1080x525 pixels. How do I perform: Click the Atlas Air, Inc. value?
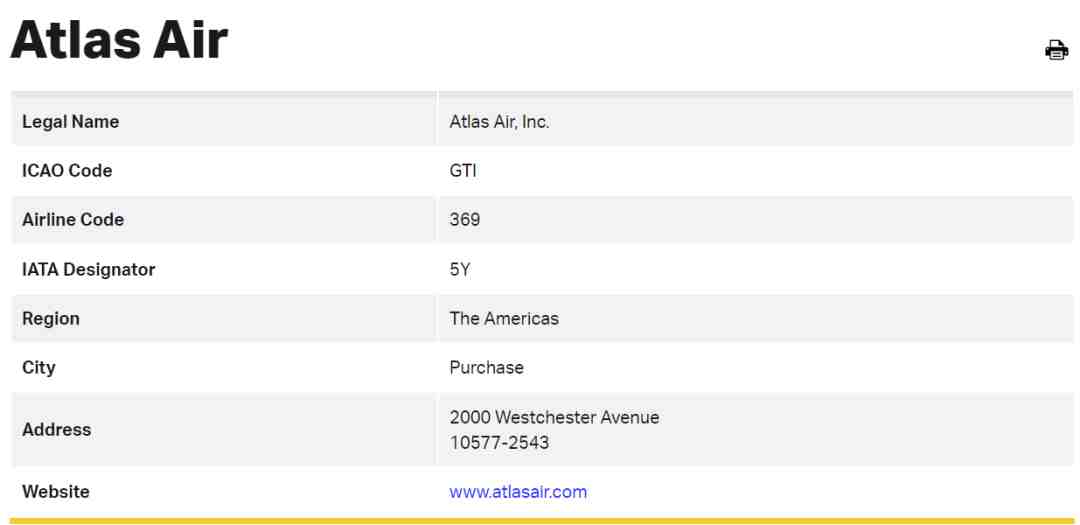pos(499,122)
